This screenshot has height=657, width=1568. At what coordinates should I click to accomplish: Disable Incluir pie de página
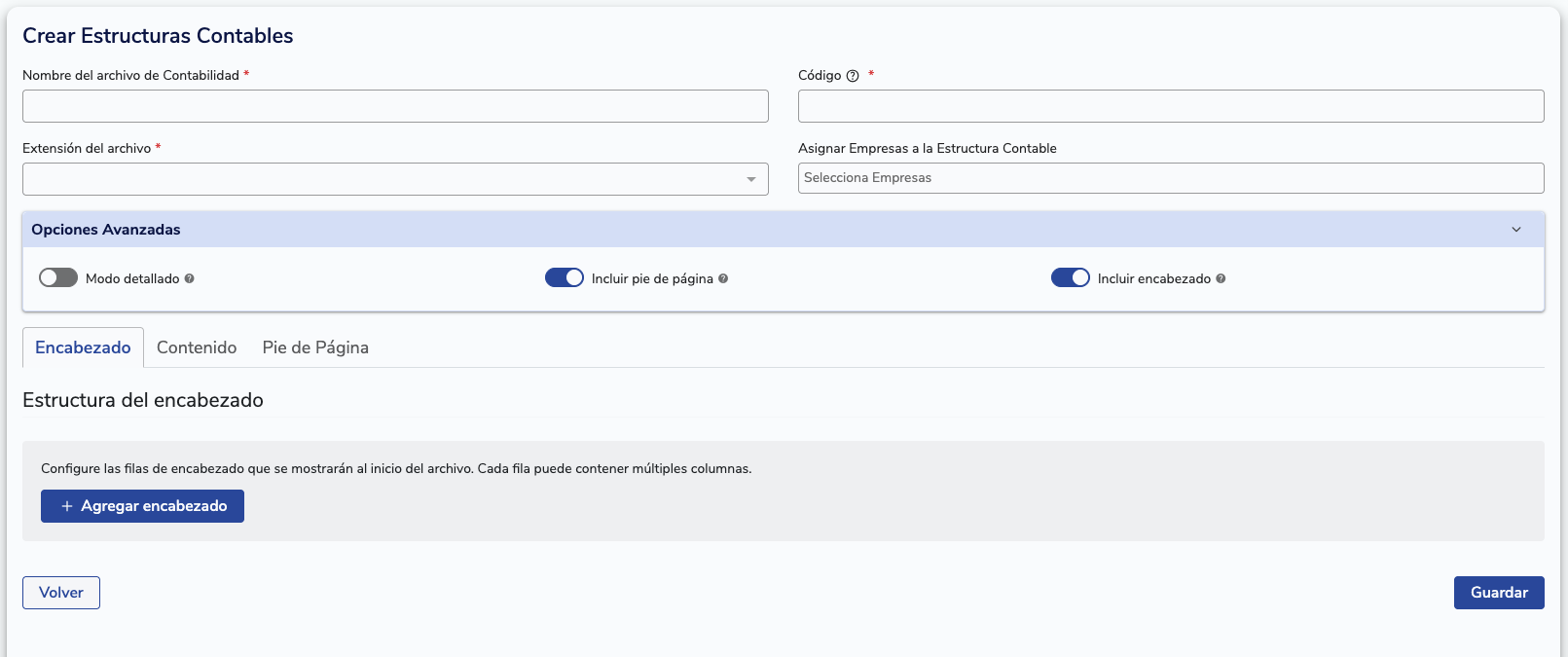pos(564,277)
